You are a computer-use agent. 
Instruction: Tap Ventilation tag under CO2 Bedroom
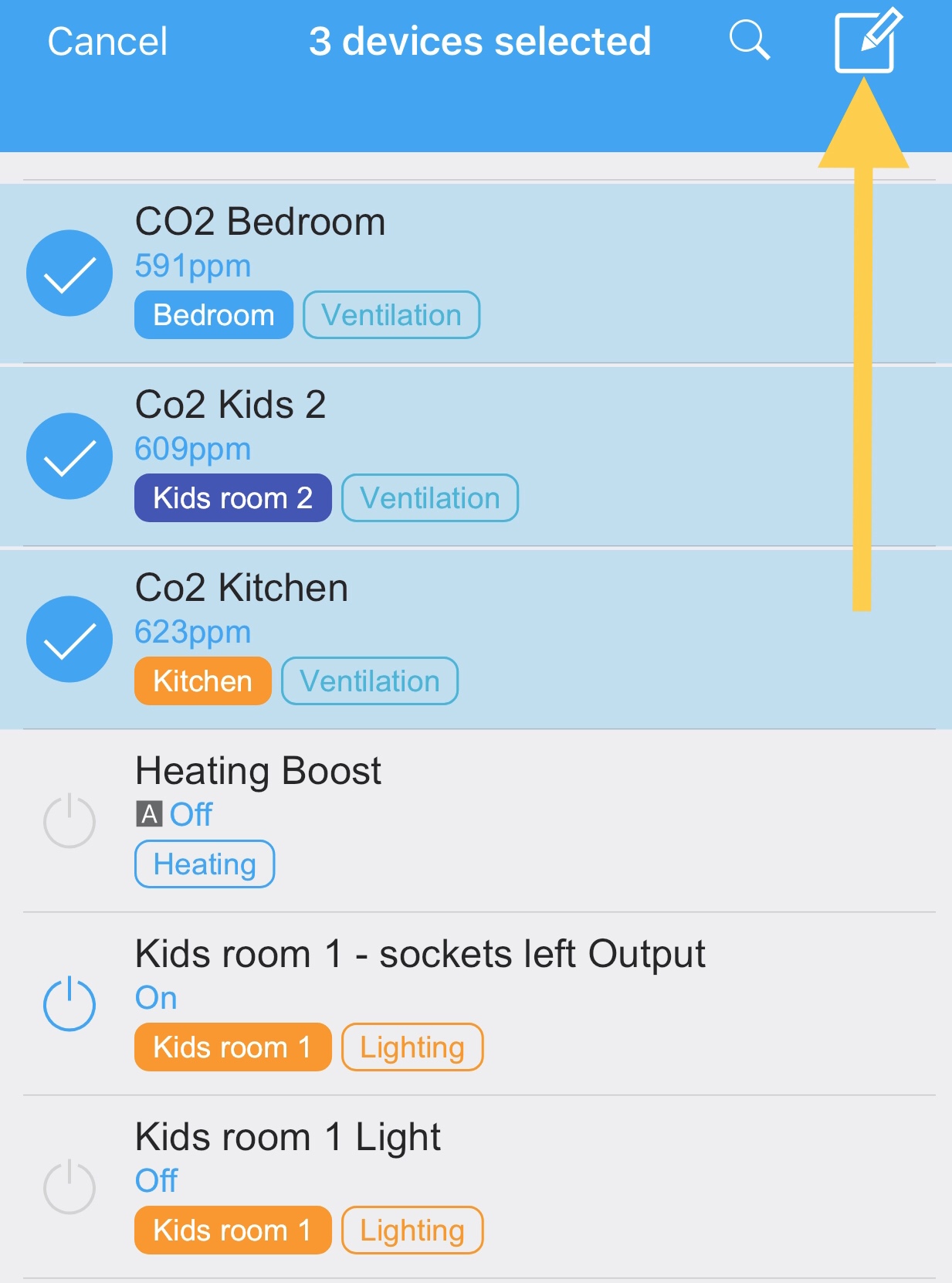391,315
